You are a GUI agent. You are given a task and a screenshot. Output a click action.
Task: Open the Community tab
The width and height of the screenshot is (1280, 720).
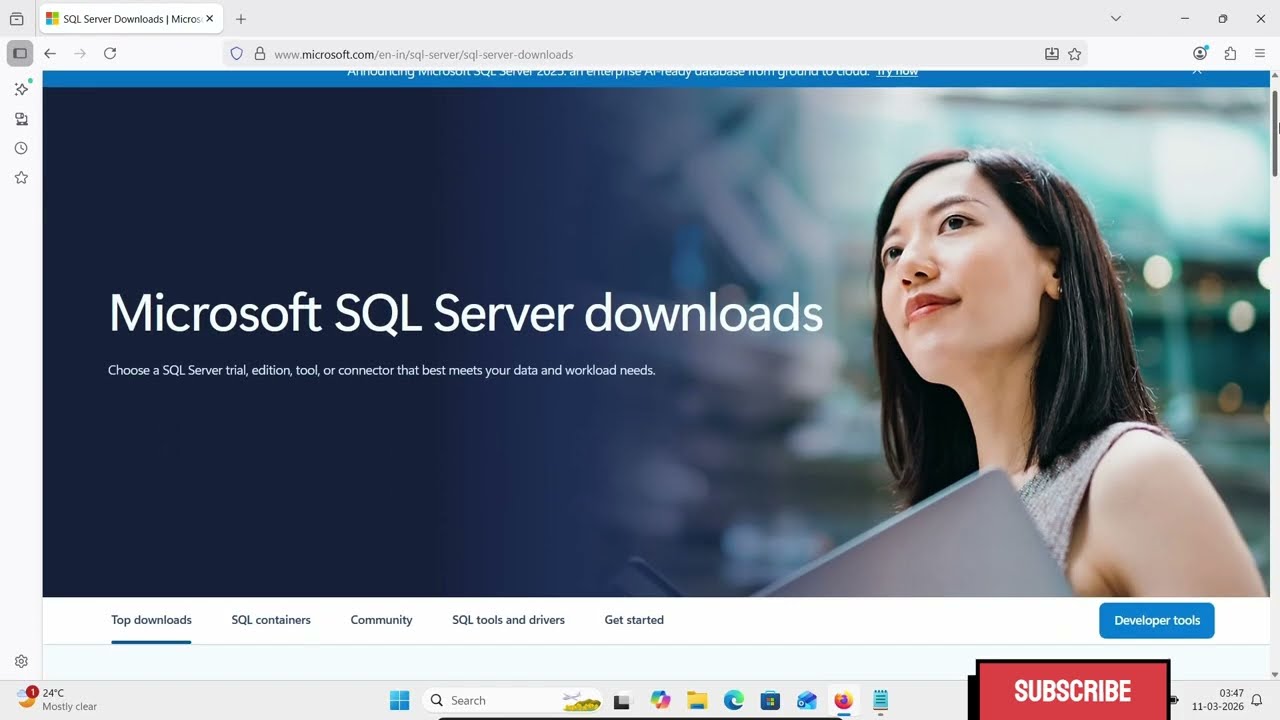tap(381, 620)
